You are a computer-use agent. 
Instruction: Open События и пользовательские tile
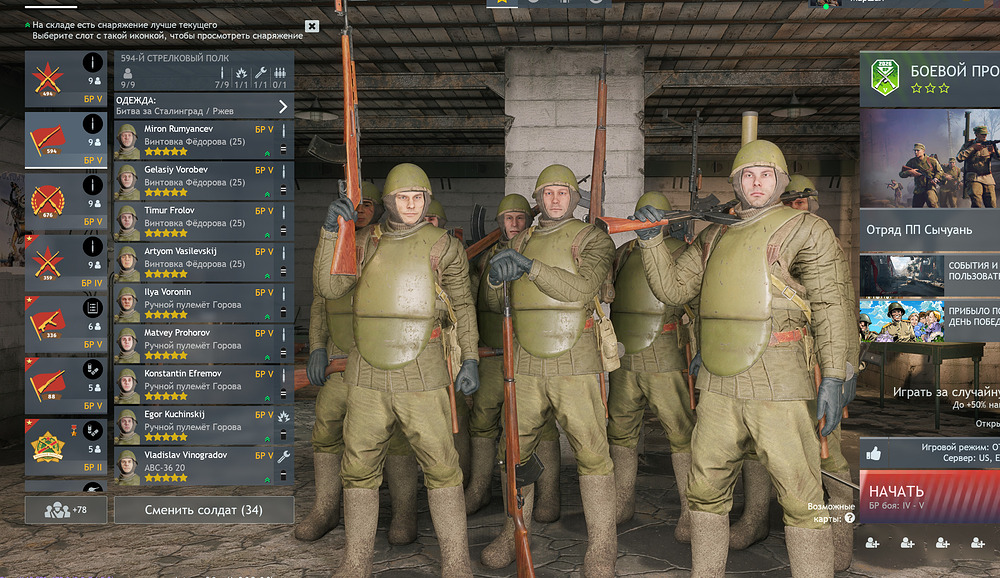pos(930,276)
